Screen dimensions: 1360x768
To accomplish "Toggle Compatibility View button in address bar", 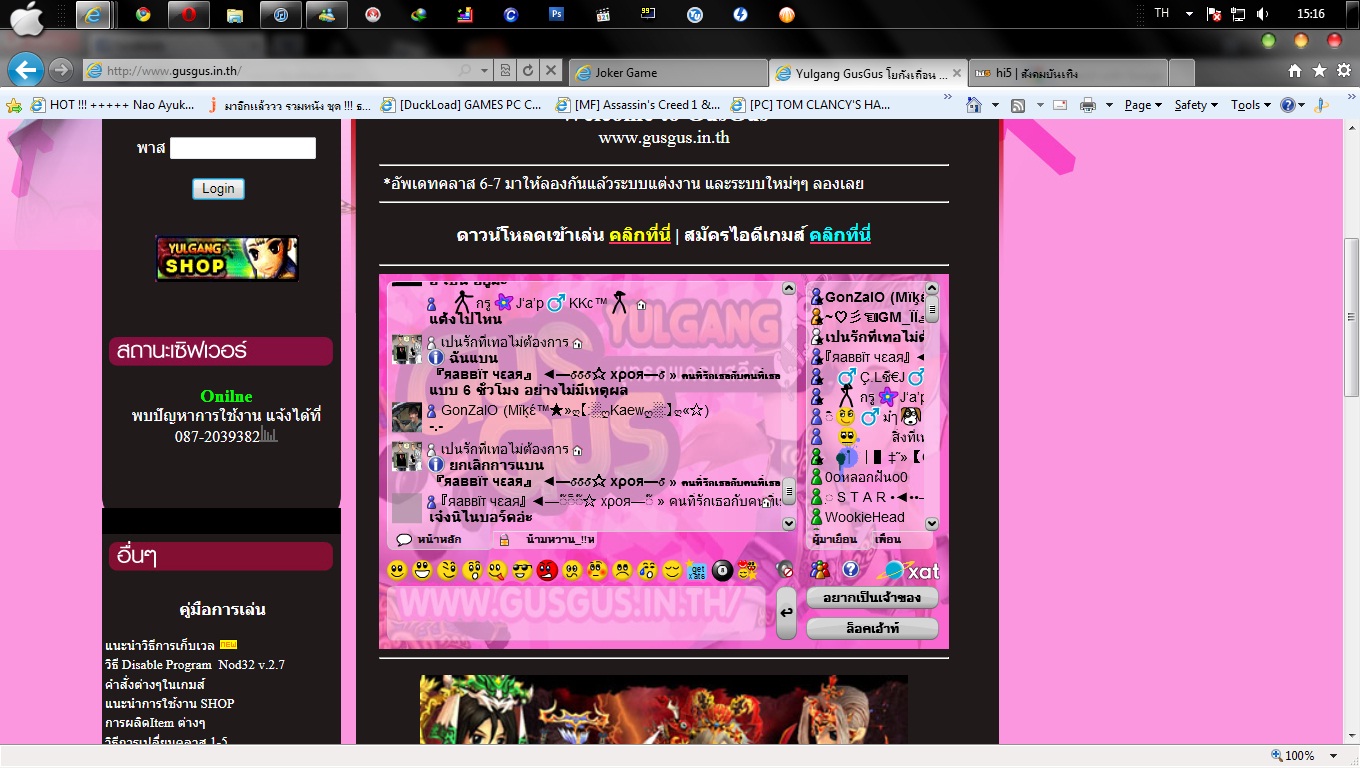I will pyautogui.click(x=506, y=71).
